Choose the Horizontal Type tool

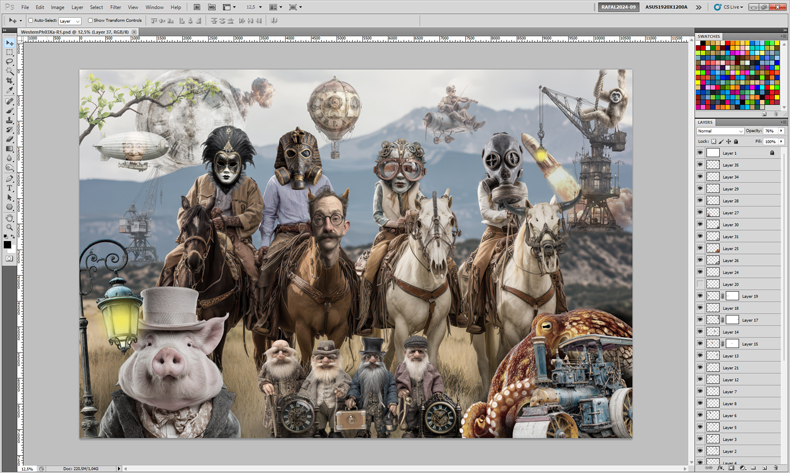coord(9,188)
